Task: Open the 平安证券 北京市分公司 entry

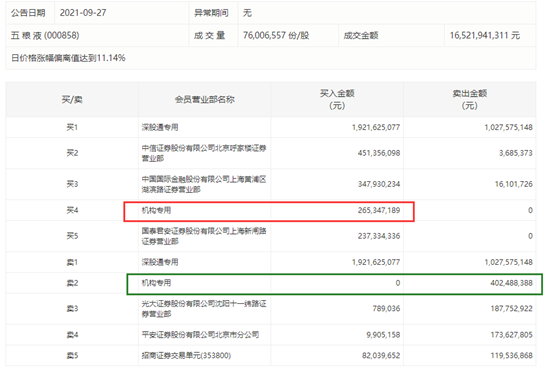Action: tap(200, 334)
